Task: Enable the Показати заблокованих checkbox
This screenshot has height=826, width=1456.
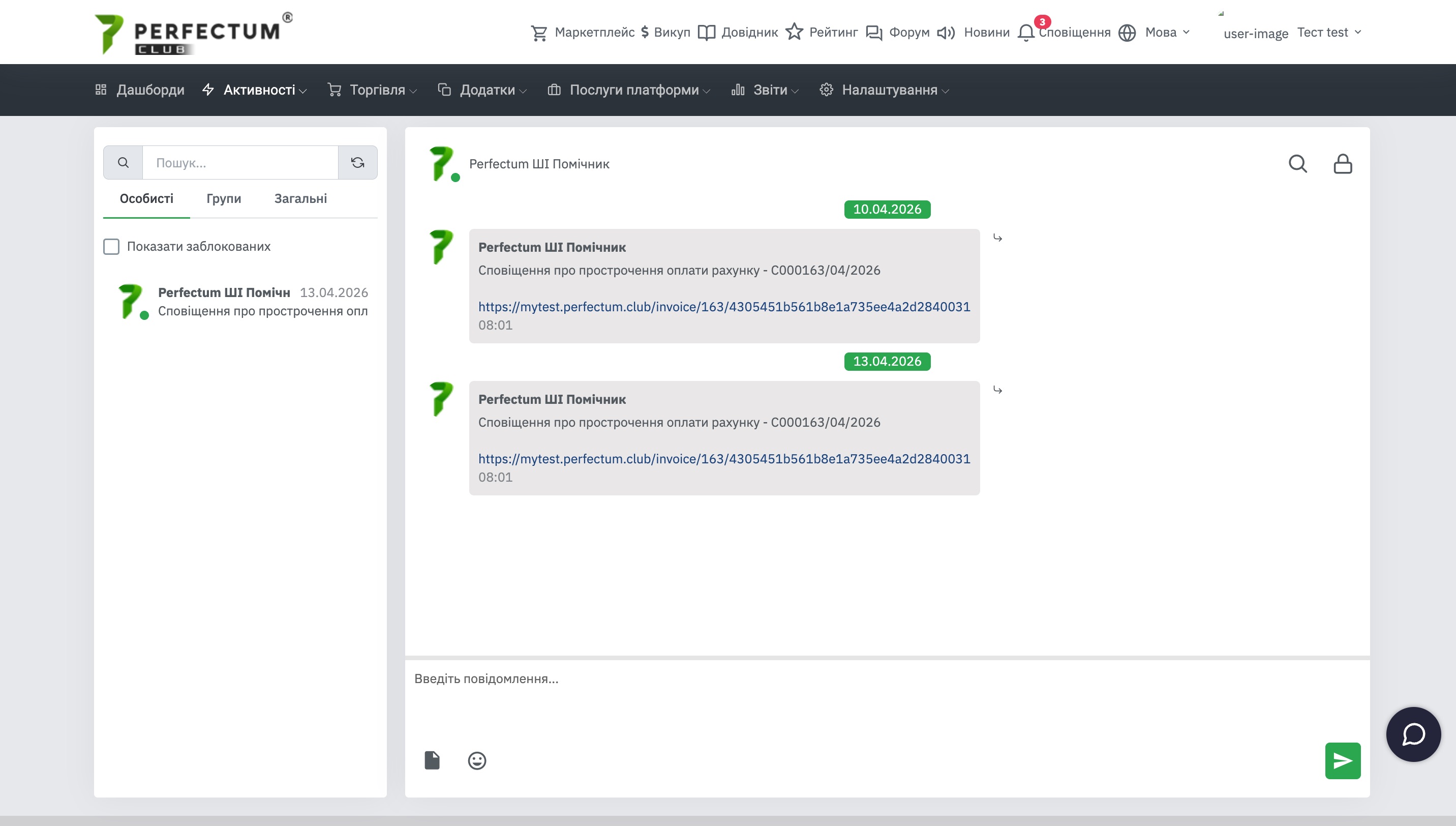Action: 112,247
